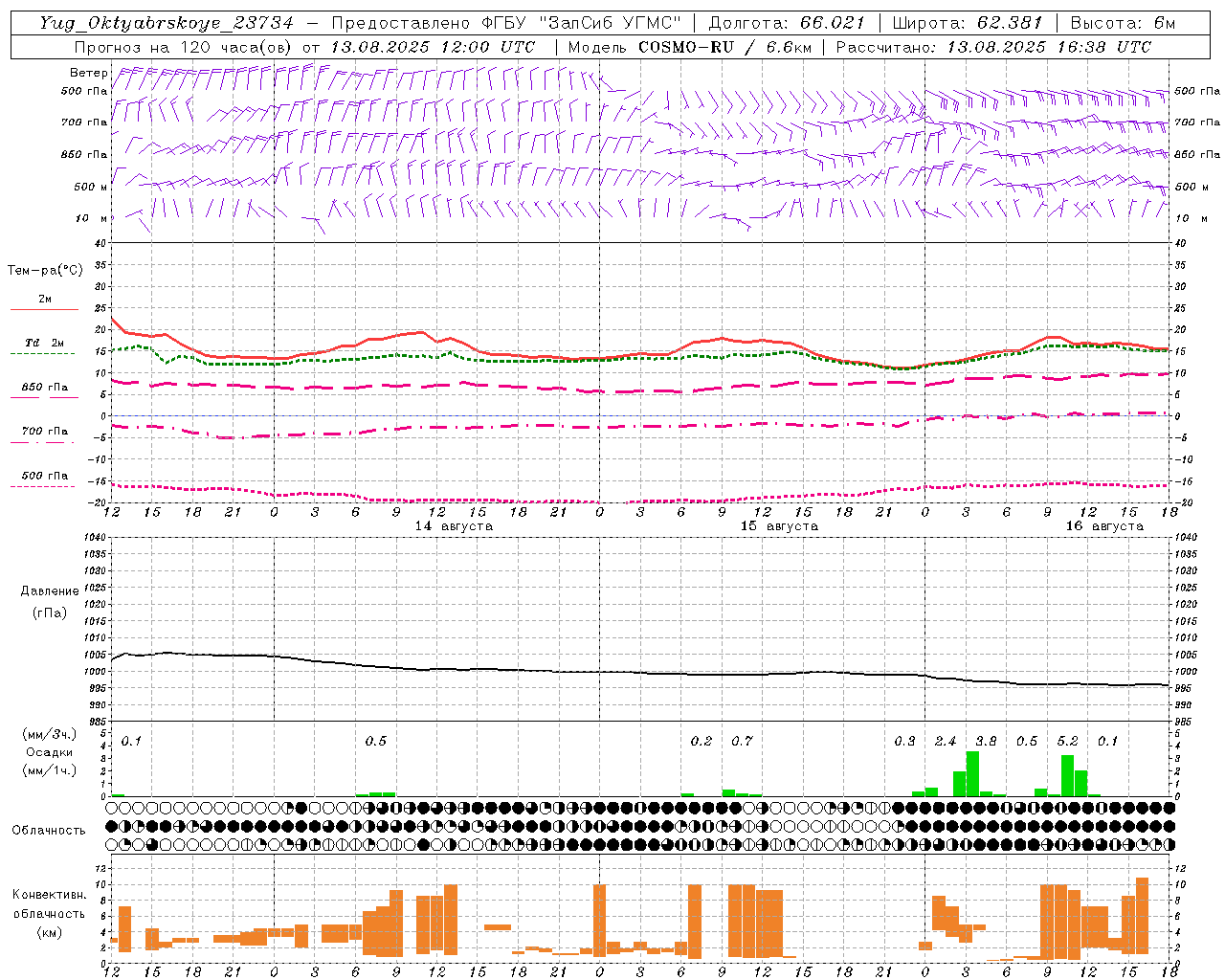Click the left "500 м" wind level label
This screenshot has height=980, width=1225.
91,187
